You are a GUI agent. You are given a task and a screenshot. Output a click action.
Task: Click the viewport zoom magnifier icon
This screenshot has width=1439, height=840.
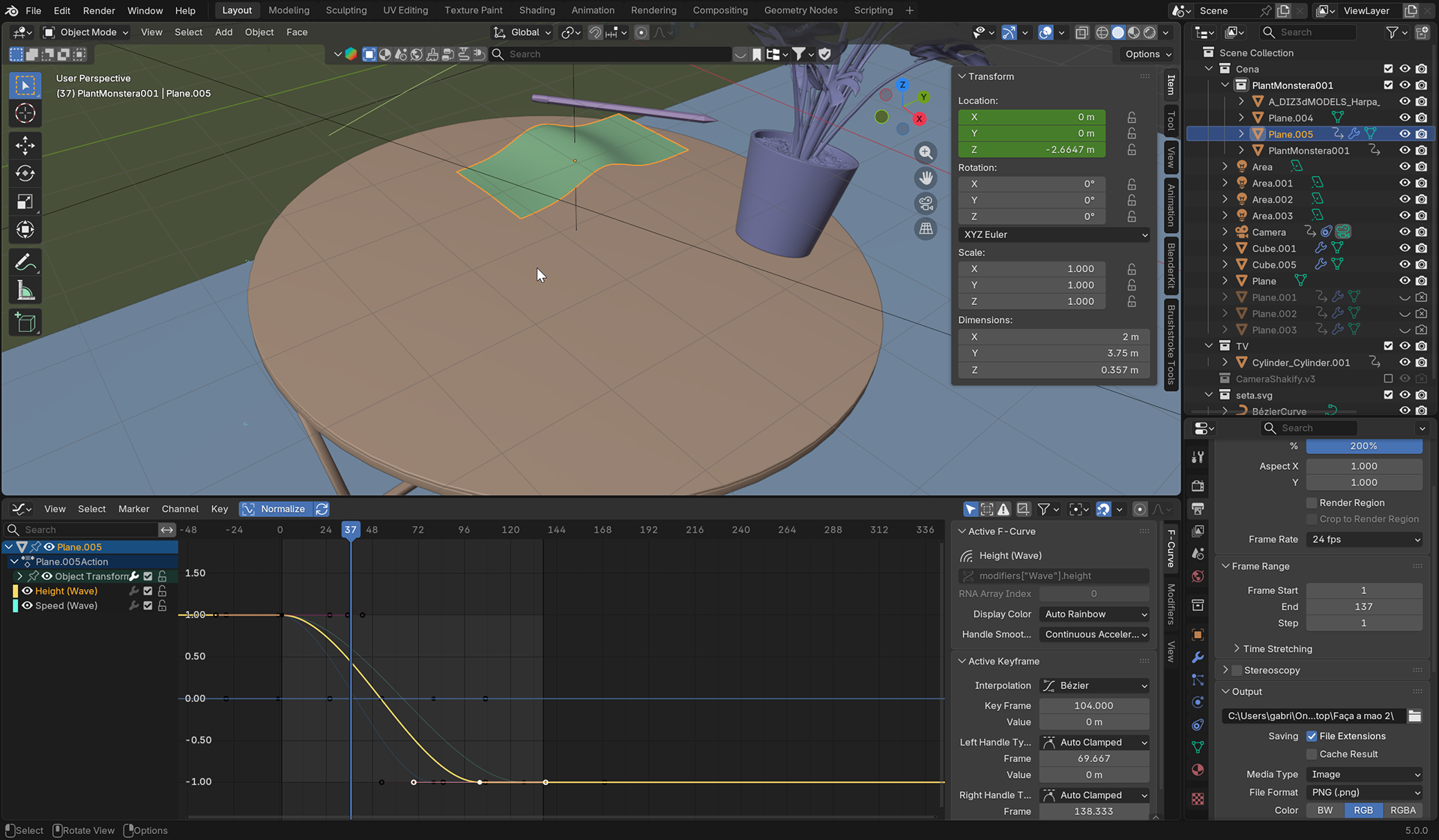pos(926,153)
